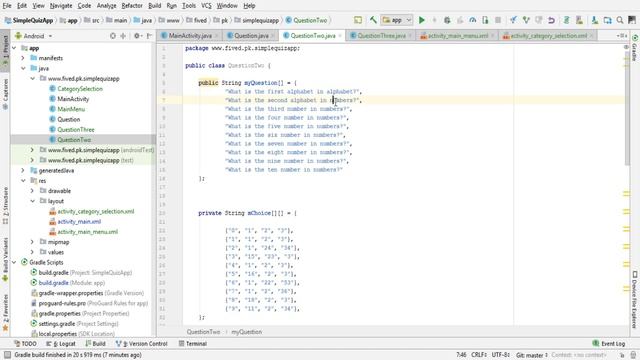Open the VCS menu
The image size is (640, 360).
[x=207, y=6]
